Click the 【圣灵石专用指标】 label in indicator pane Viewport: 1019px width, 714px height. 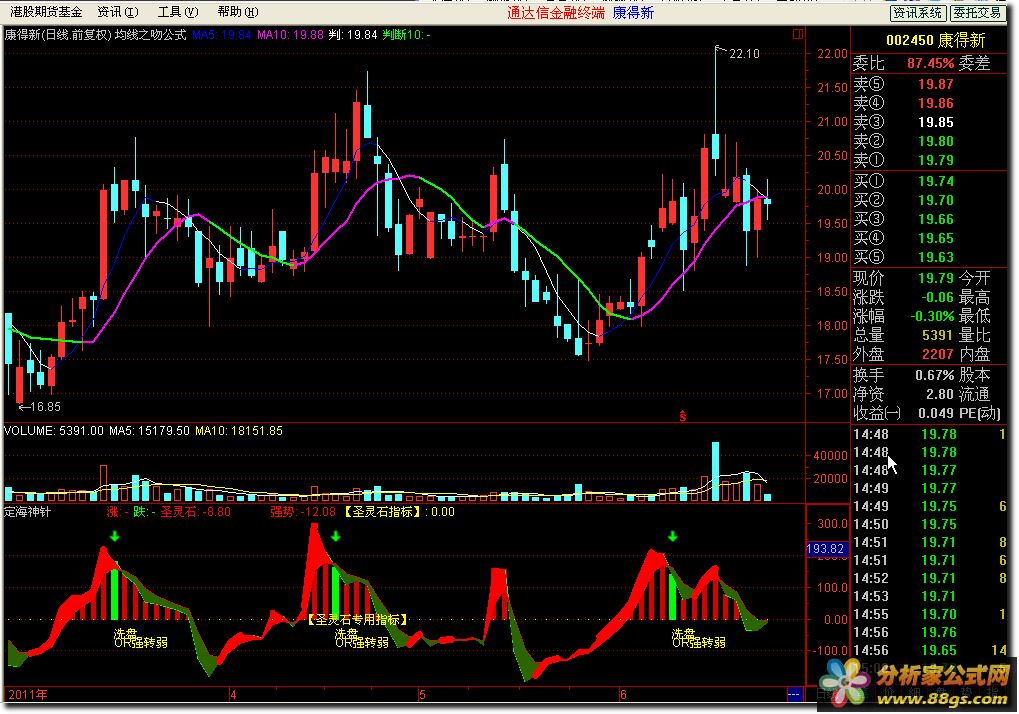coord(357,620)
